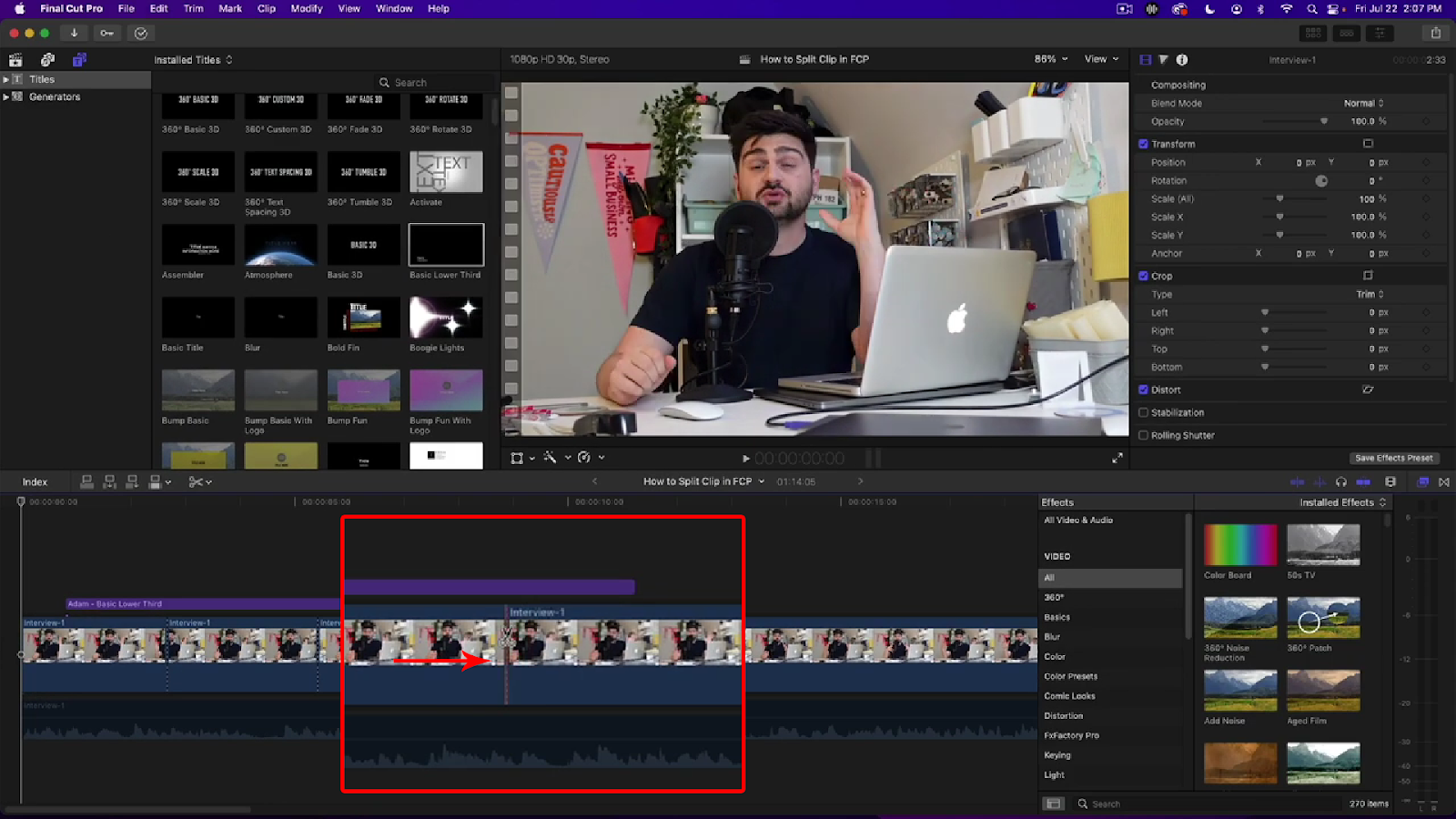Open the File menu

[x=126, y=8]
